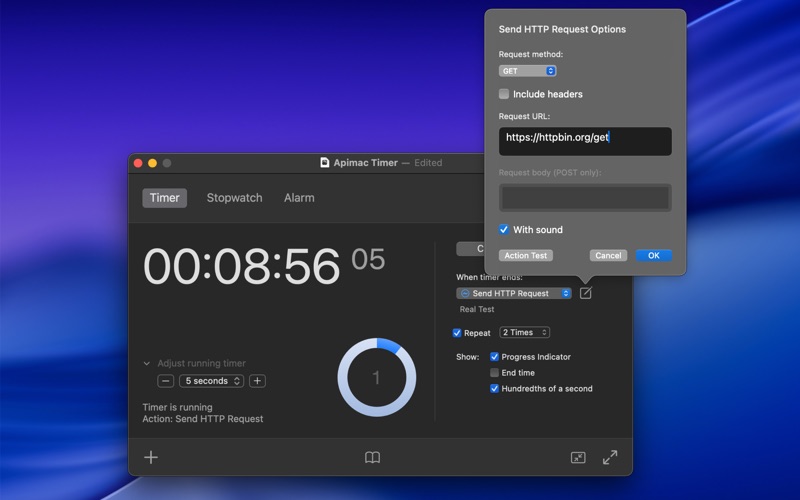The height and width of the screenshot is (500, 800).
Task: Uncheck the With sound checkbox
Action: click(x=505, y=230)
